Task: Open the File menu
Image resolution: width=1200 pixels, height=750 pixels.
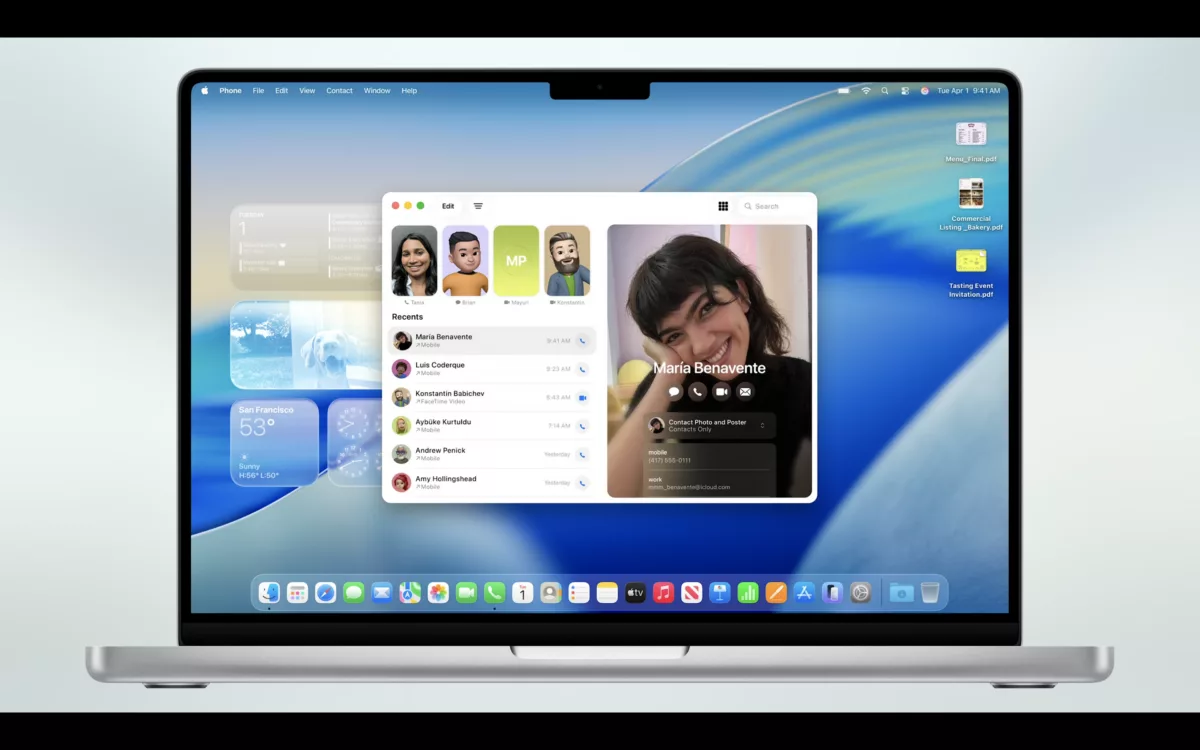Action: coord(258,90)
